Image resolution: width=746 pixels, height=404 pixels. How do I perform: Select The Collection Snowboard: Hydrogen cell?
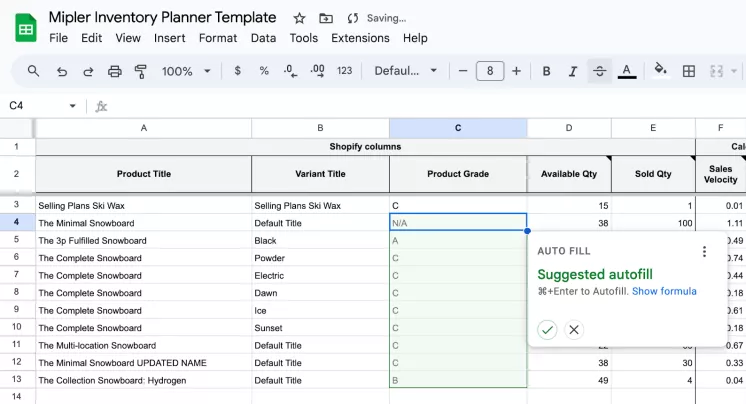tap(144, 380)
